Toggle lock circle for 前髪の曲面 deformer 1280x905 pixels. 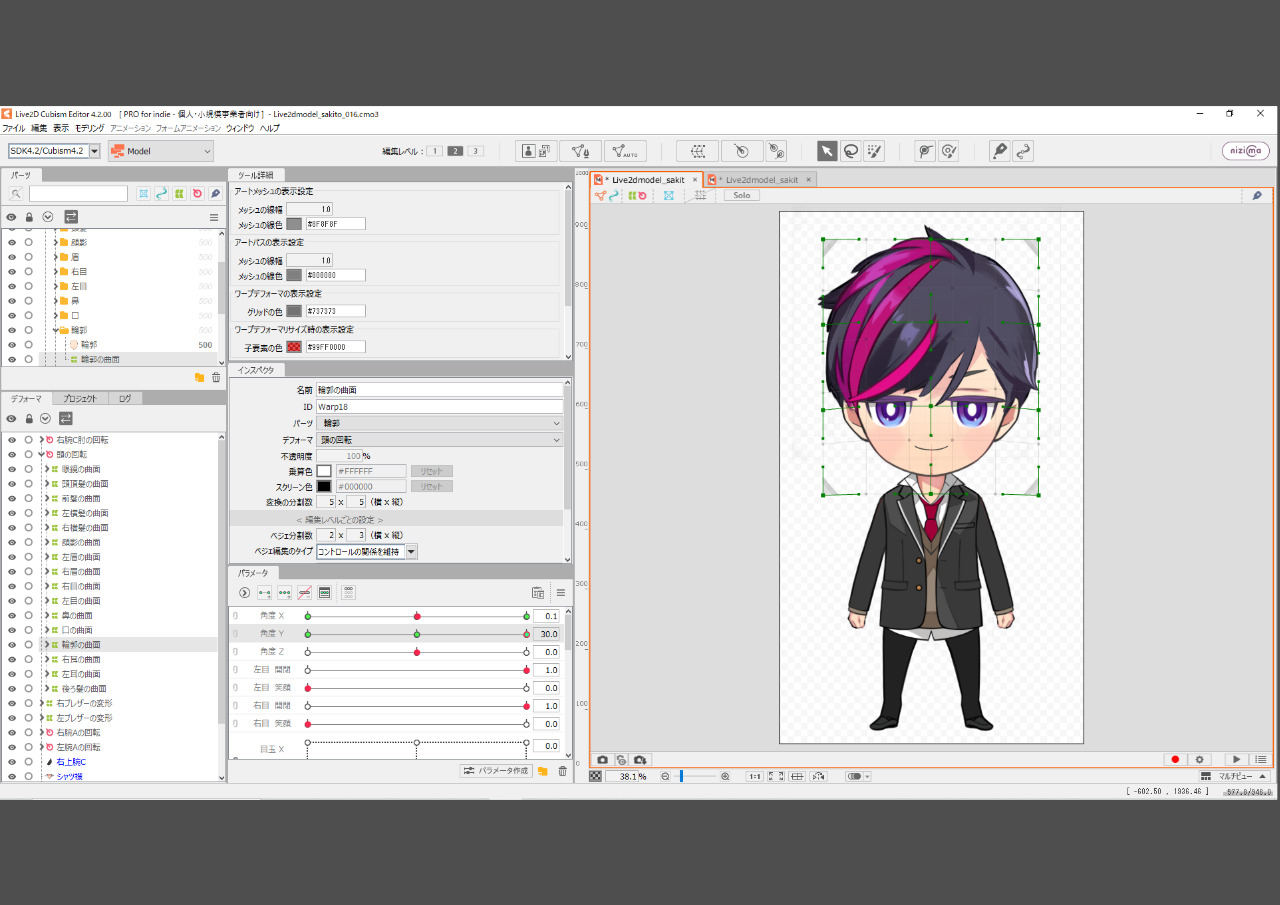(x=29, y=498)
